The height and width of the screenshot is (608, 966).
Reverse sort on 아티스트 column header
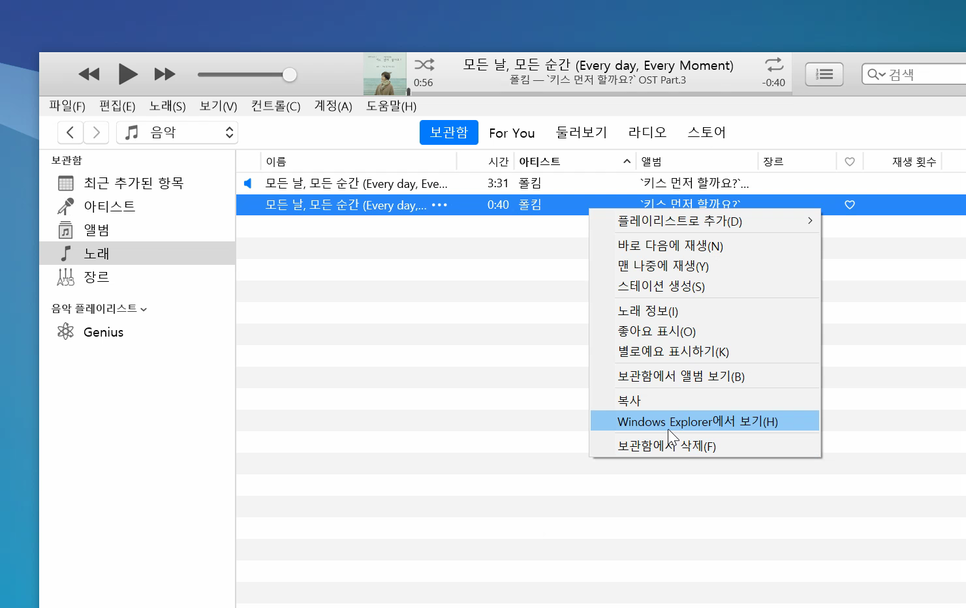click(x=574, y=162)
